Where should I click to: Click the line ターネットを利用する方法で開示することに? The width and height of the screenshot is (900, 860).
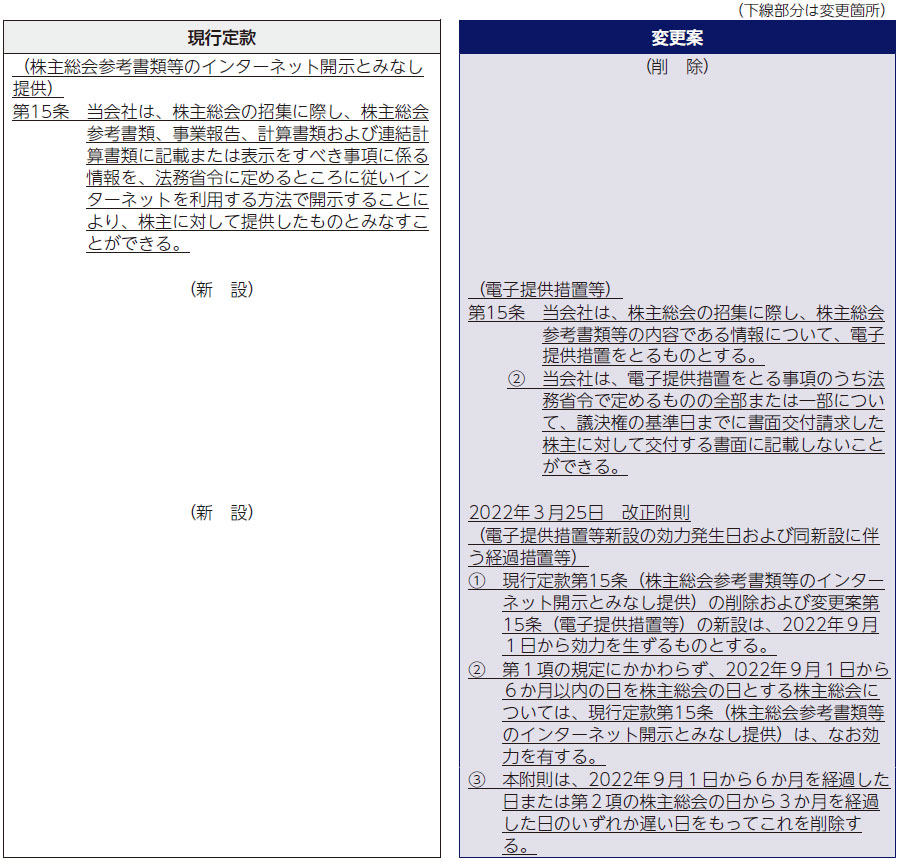[258, 200]
